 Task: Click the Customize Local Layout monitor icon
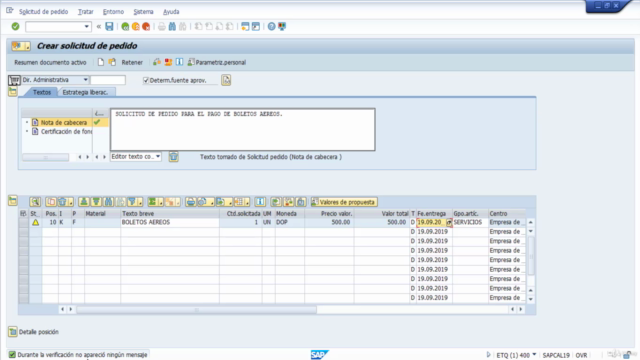click(x=282, y=27)
